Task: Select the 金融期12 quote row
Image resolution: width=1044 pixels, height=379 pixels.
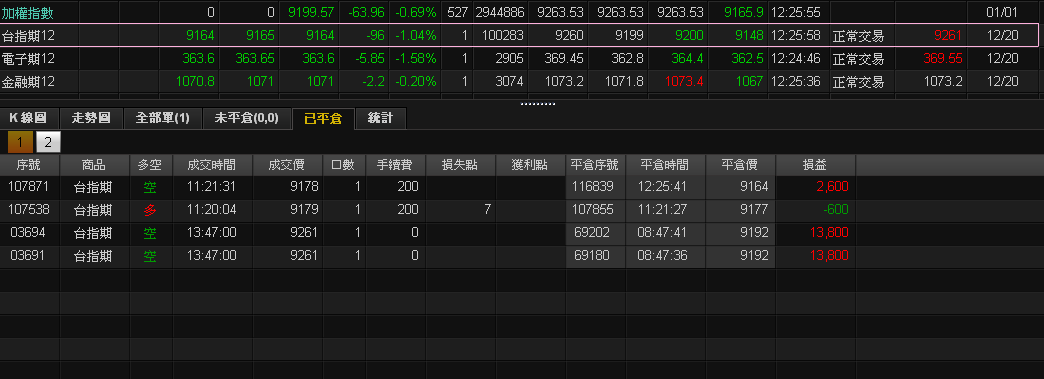Action: click(519, 82)
